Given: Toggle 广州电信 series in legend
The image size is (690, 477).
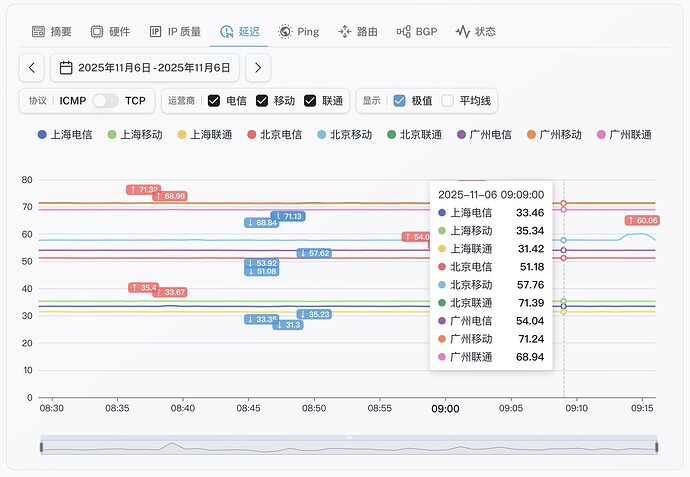Looking at the screenshot, I should pos(484,135).
